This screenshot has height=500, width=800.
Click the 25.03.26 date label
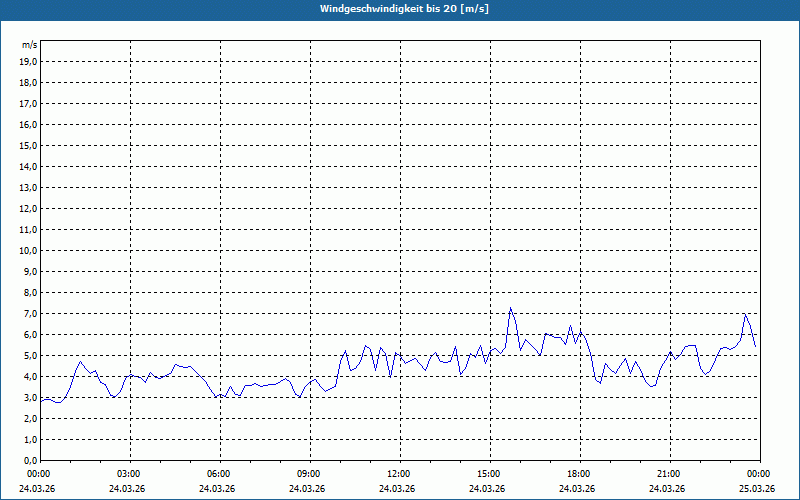pyautogui.click(x=758, y=489)
